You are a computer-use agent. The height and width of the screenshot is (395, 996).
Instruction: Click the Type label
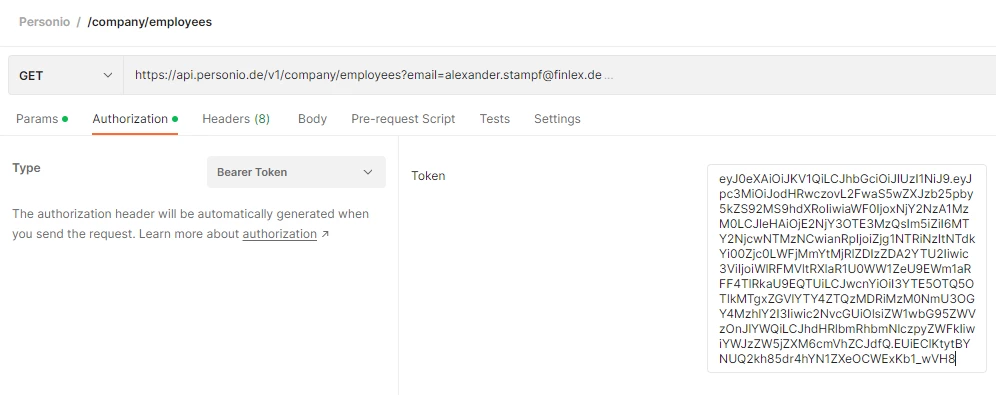pyautogui.click(x=26, y=168)
